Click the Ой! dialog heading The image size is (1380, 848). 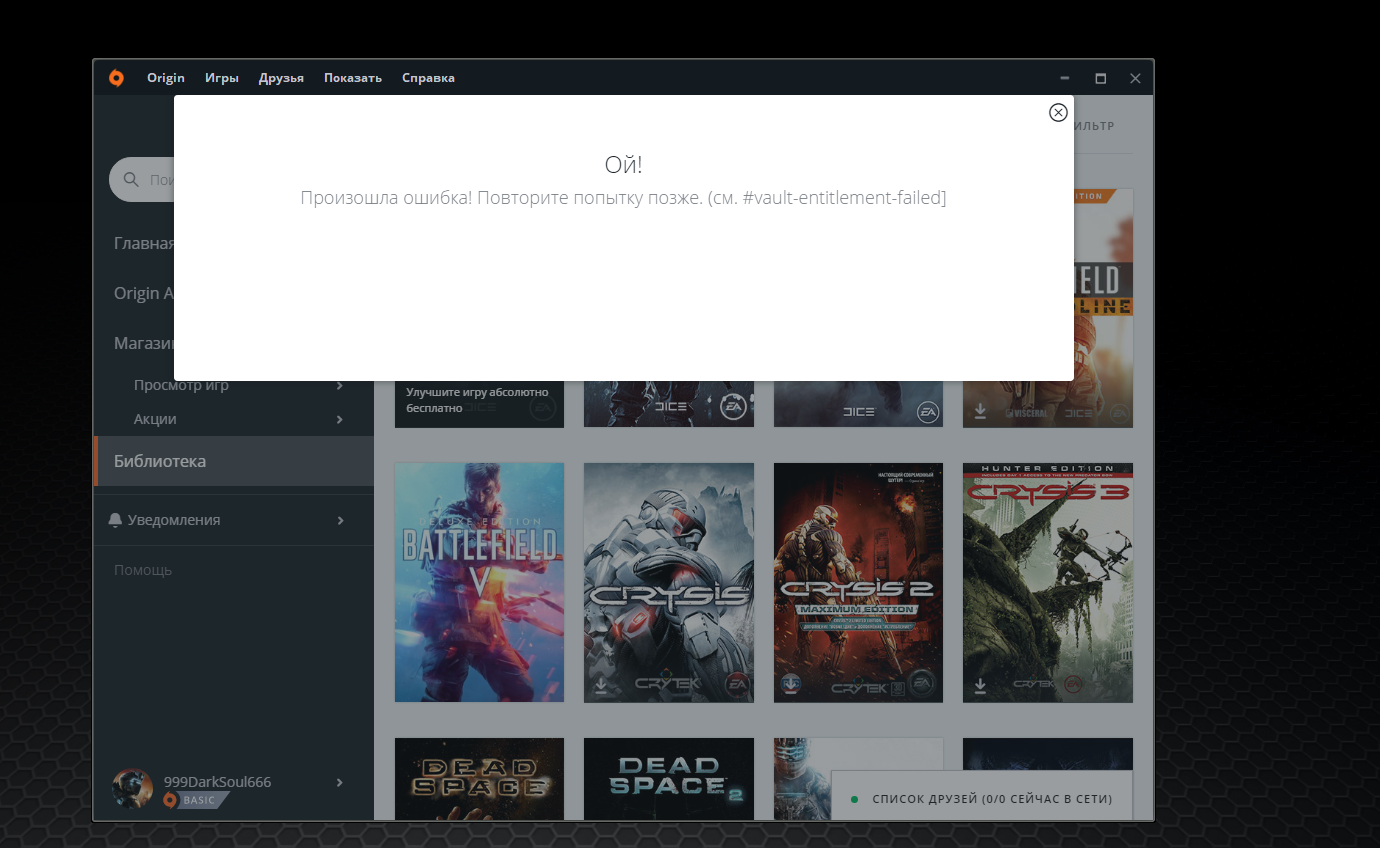[x=623, y=165]
